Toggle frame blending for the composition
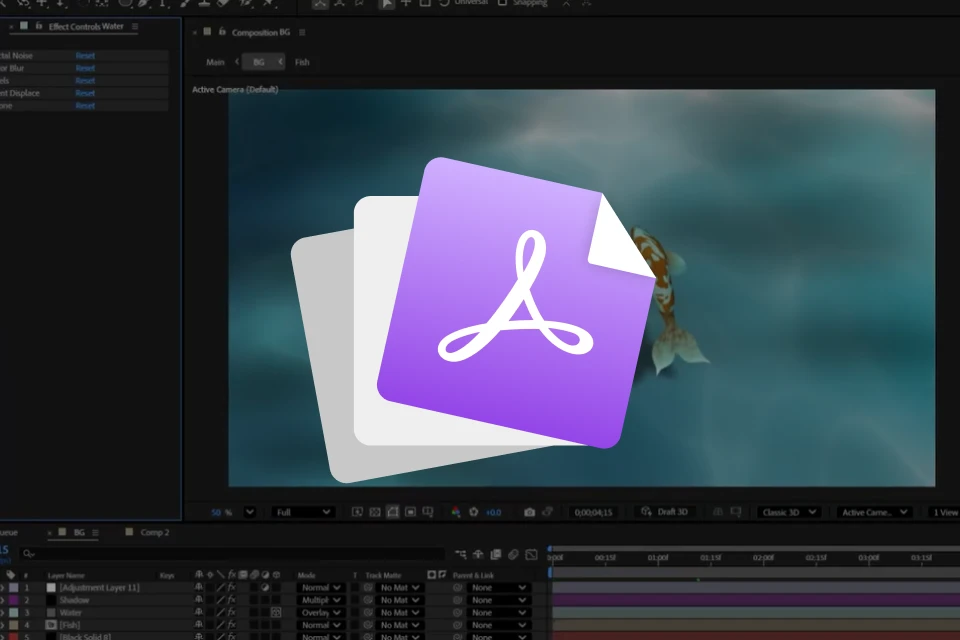The width and height of the screenshot is (960, 640). tap(496, 554)
